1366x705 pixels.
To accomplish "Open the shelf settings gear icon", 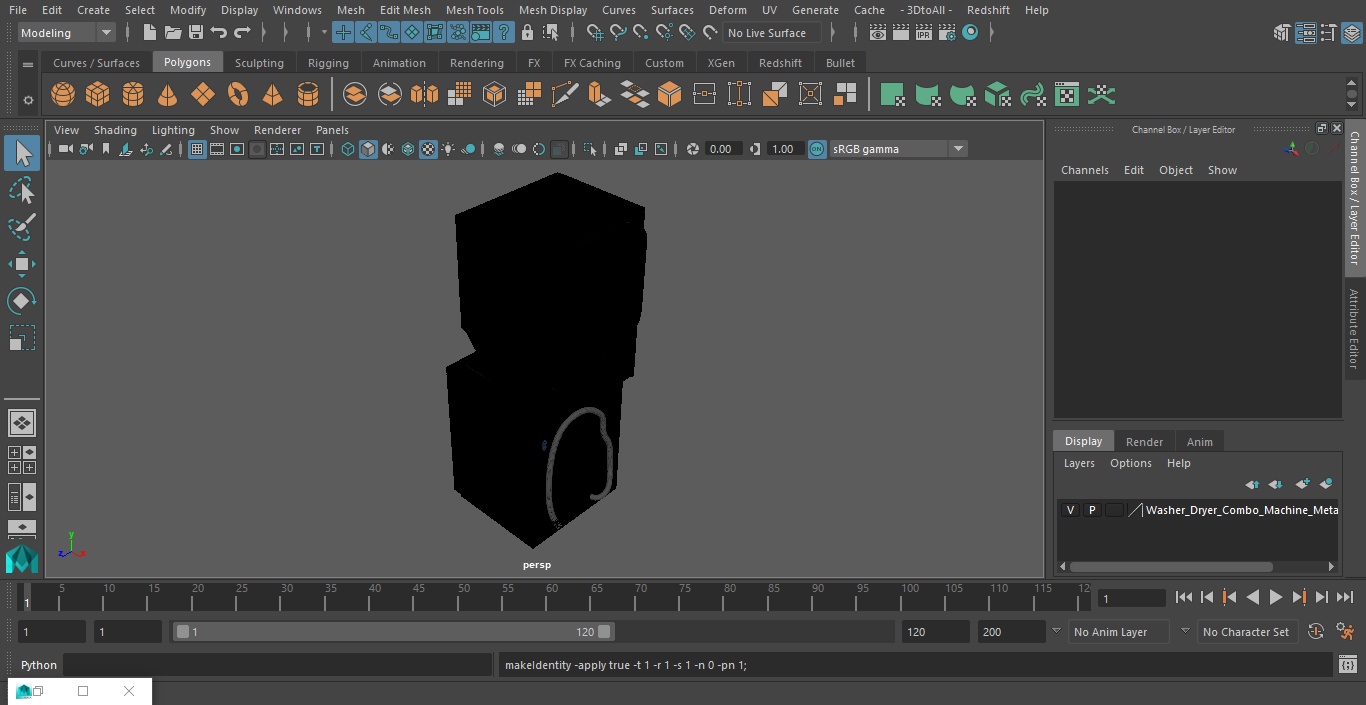I will click(28, 99).
